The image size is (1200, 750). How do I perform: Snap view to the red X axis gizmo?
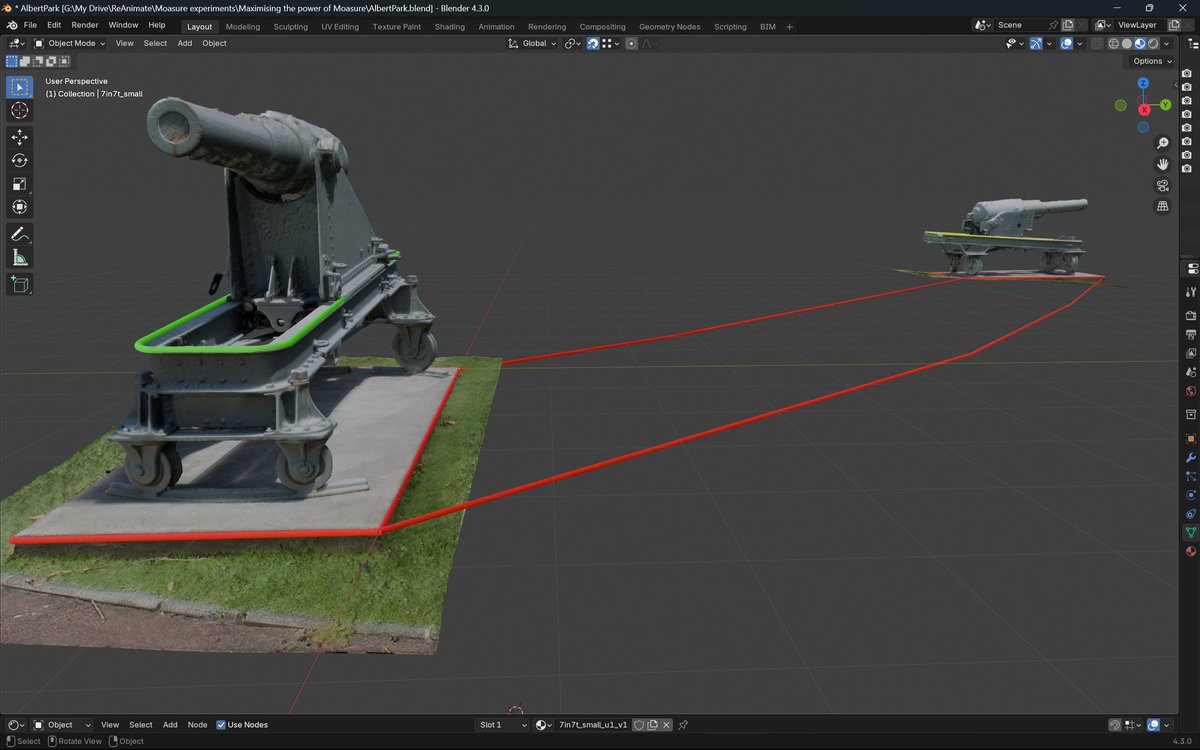1144,110
